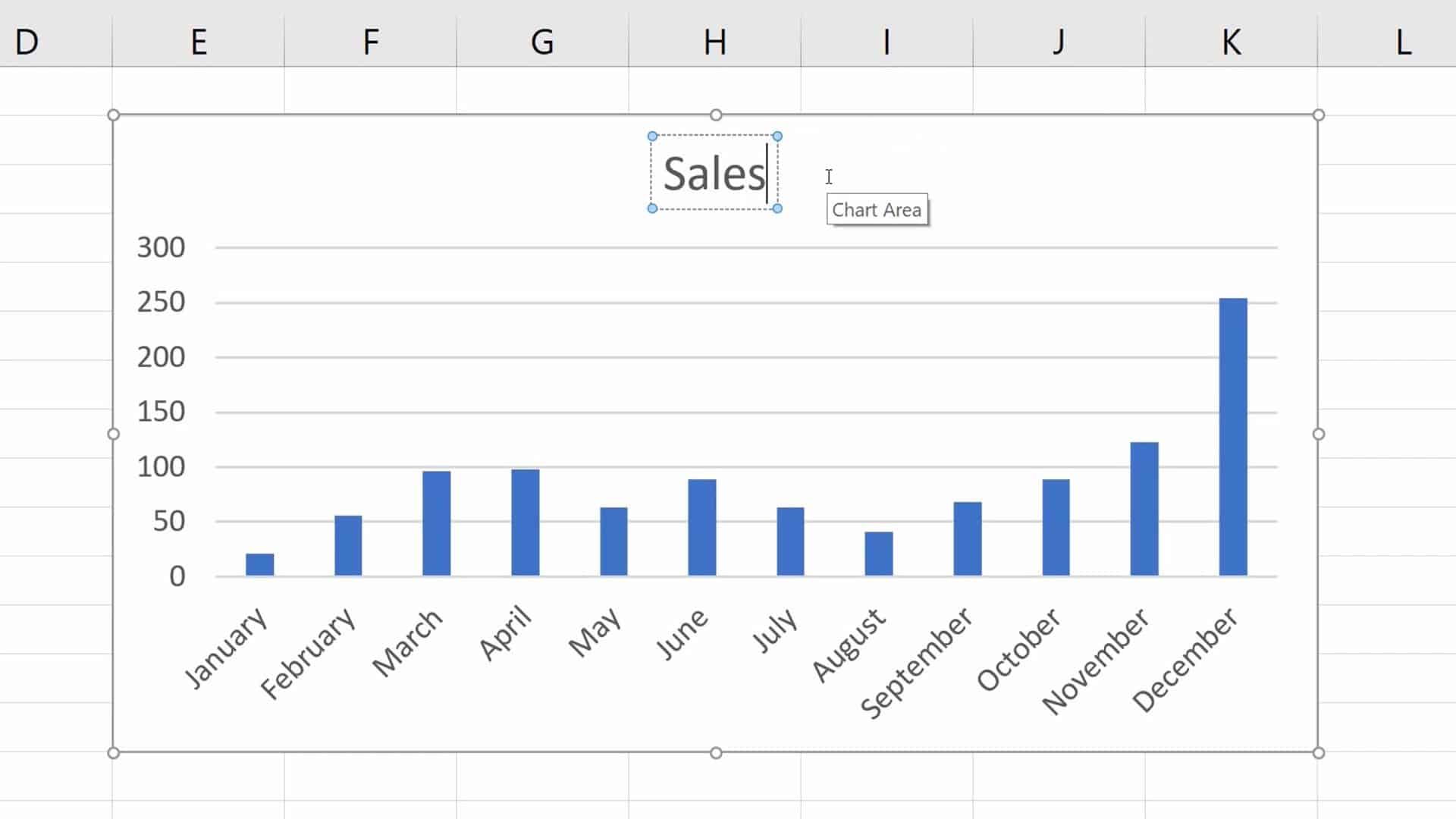Screen dimensions: 1456x819
Task: Click the chart's right-middle resize handle
Action: pos(1319,434)
